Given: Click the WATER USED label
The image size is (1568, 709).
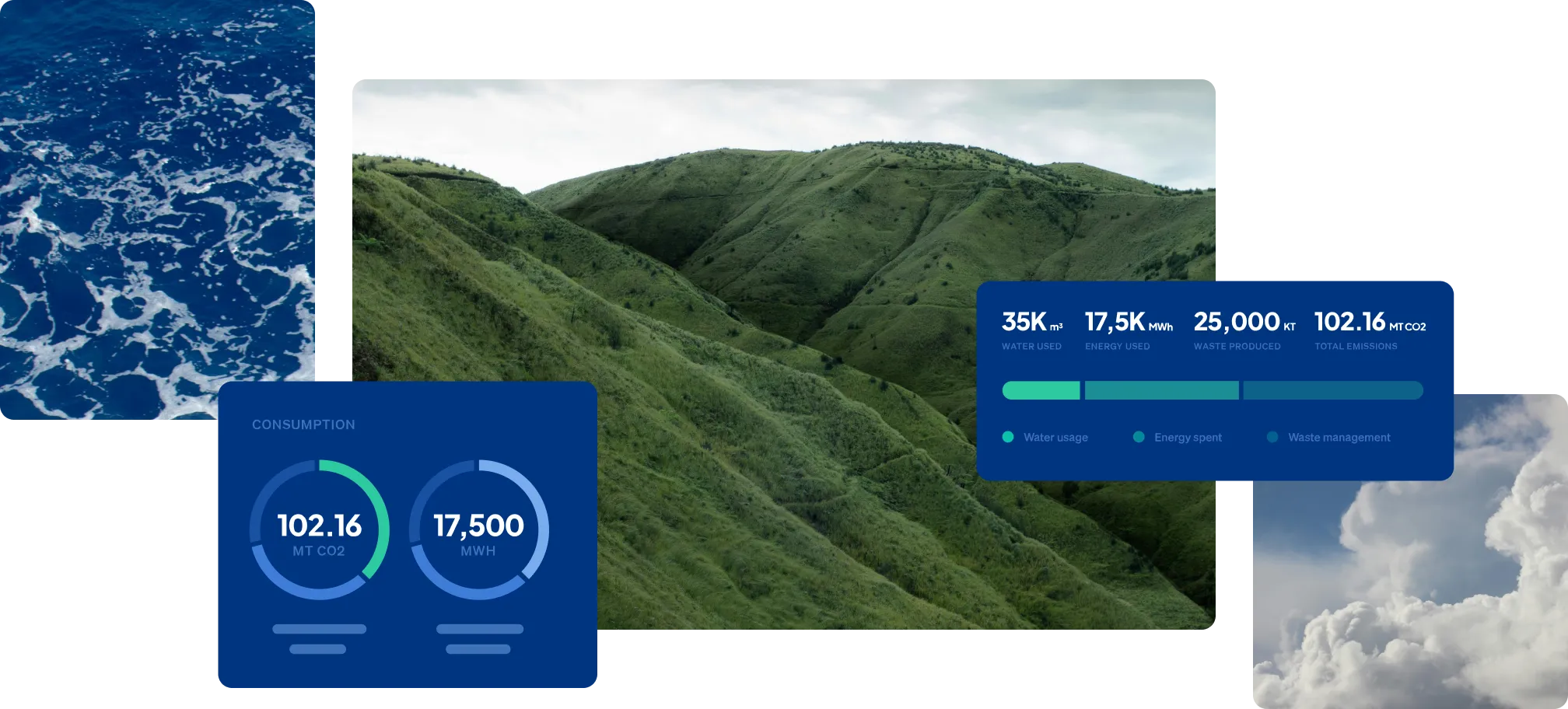Looking at the screenshot, I should pyautogui.click(x=1031, y=347).
